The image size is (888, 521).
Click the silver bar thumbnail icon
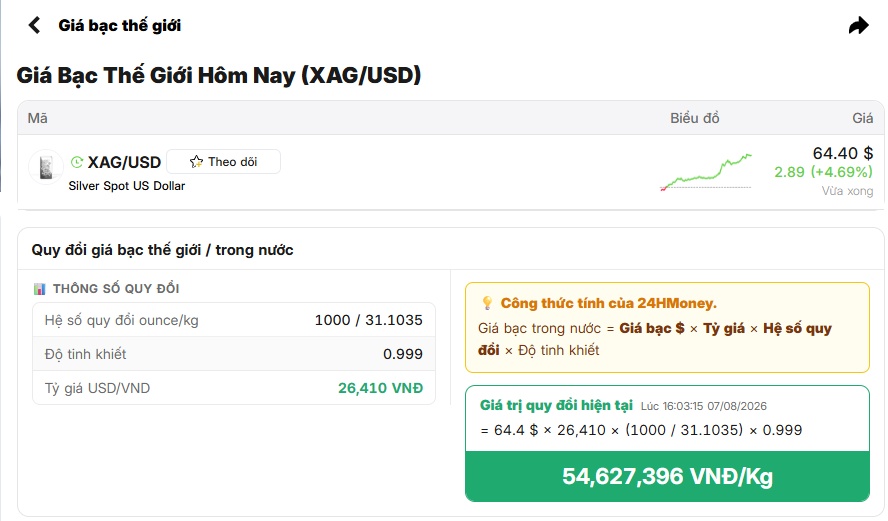pyautogui.click(x=46, y=167)
